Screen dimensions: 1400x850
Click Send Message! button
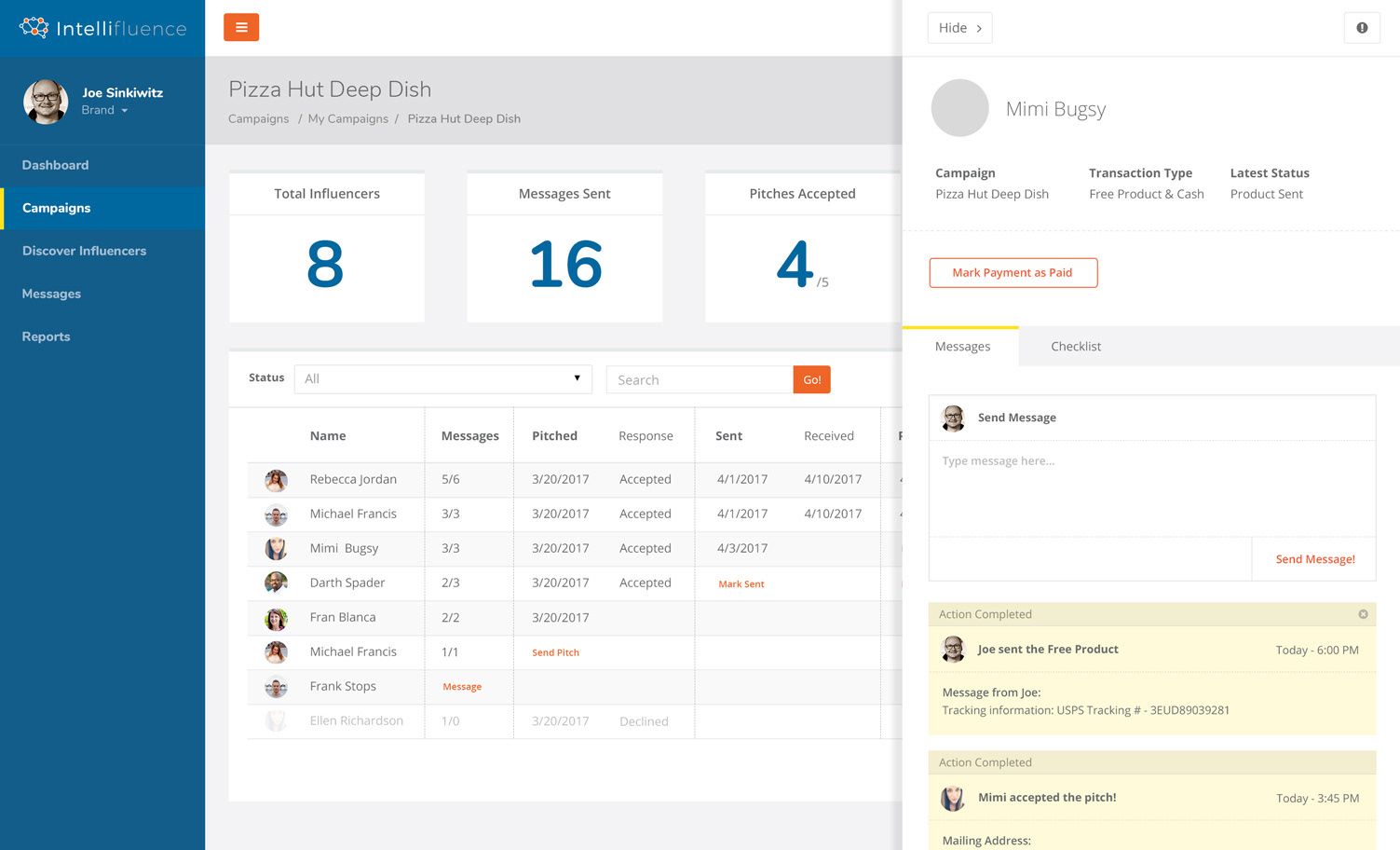1314,559
